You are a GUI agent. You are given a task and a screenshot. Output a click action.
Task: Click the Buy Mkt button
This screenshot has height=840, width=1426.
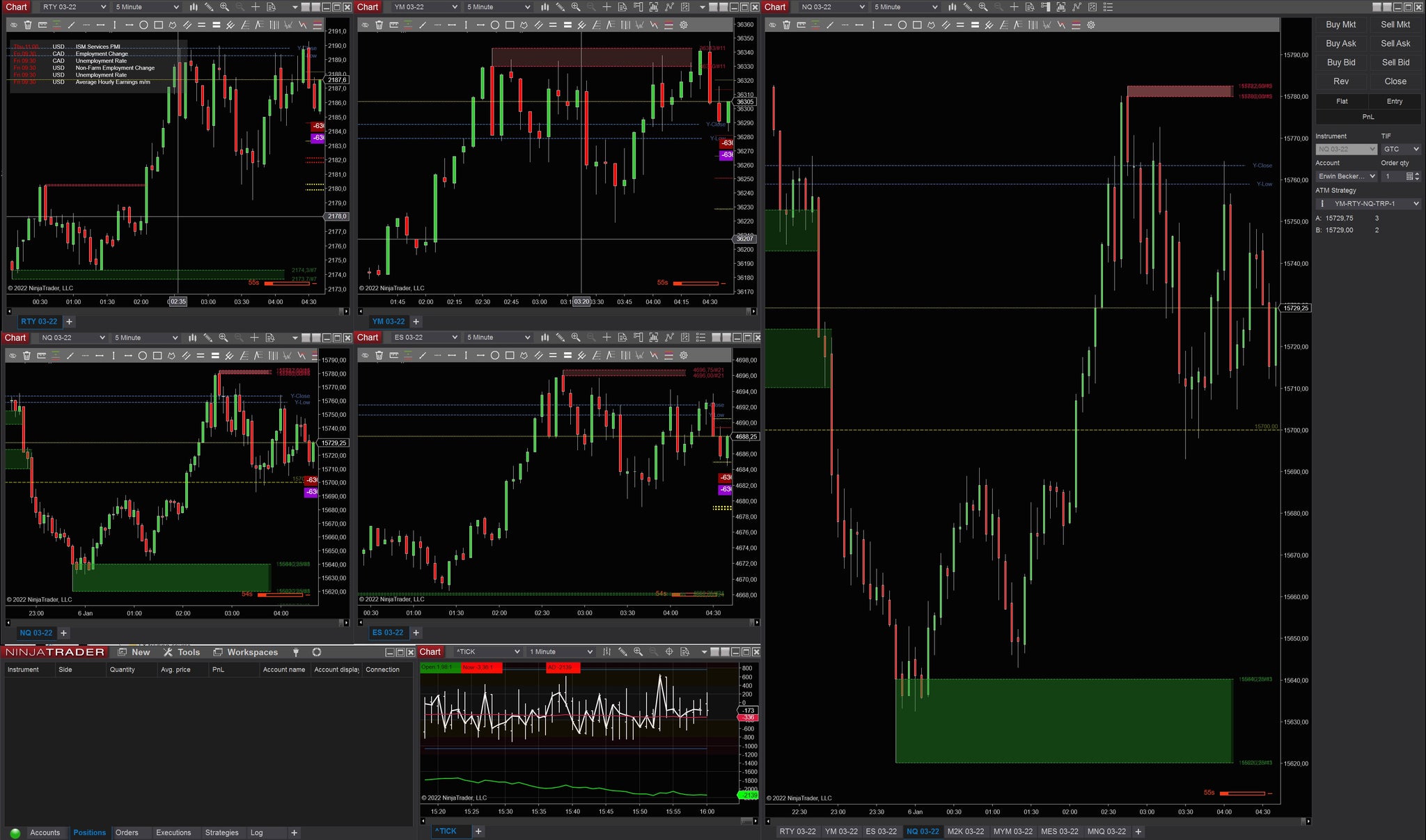coord(1340,24)
